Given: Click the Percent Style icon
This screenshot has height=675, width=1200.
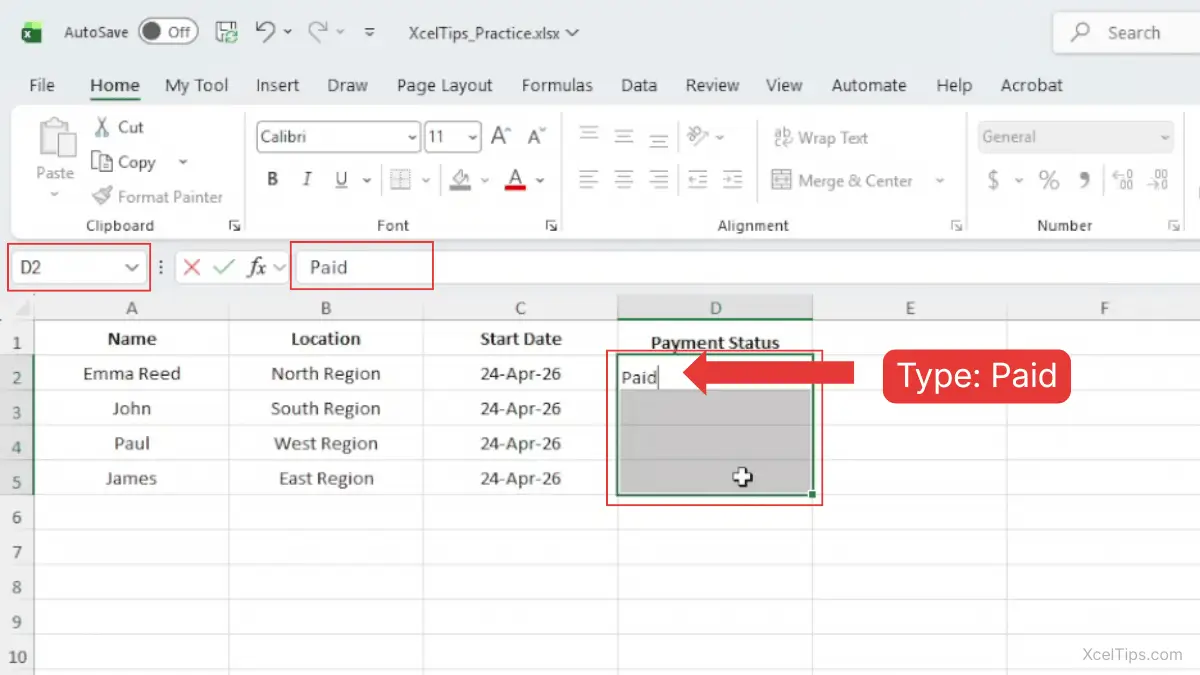Looking at the screenshot, I should pyautogui.click(x=1048, y=180).
